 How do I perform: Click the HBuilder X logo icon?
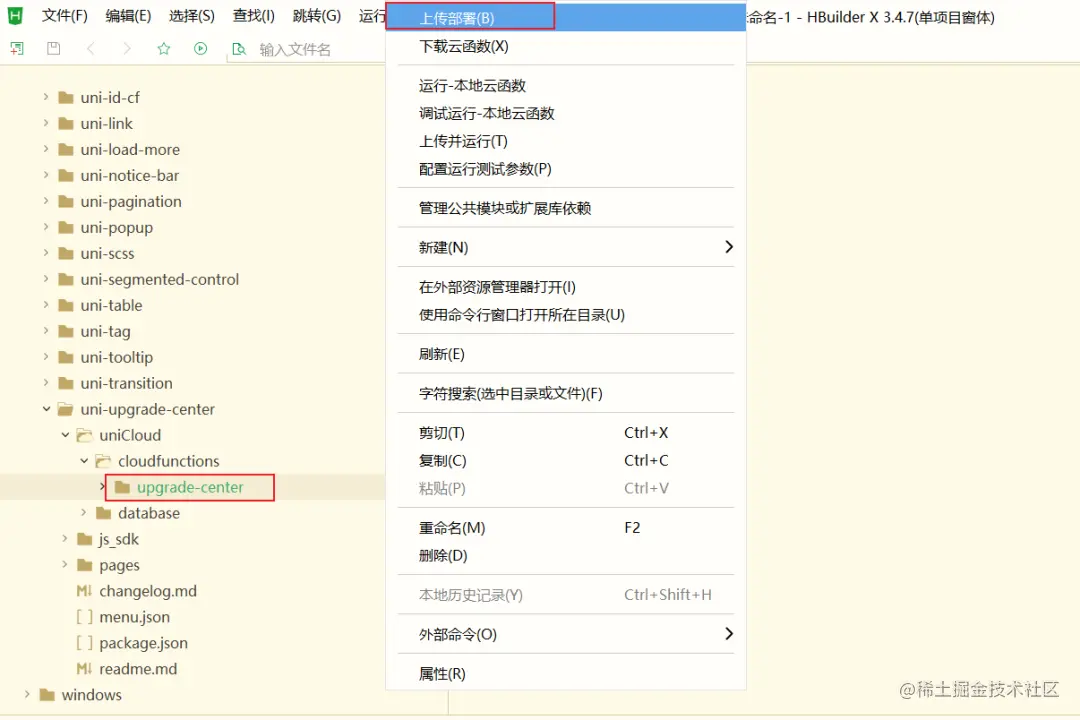[15, 16]
